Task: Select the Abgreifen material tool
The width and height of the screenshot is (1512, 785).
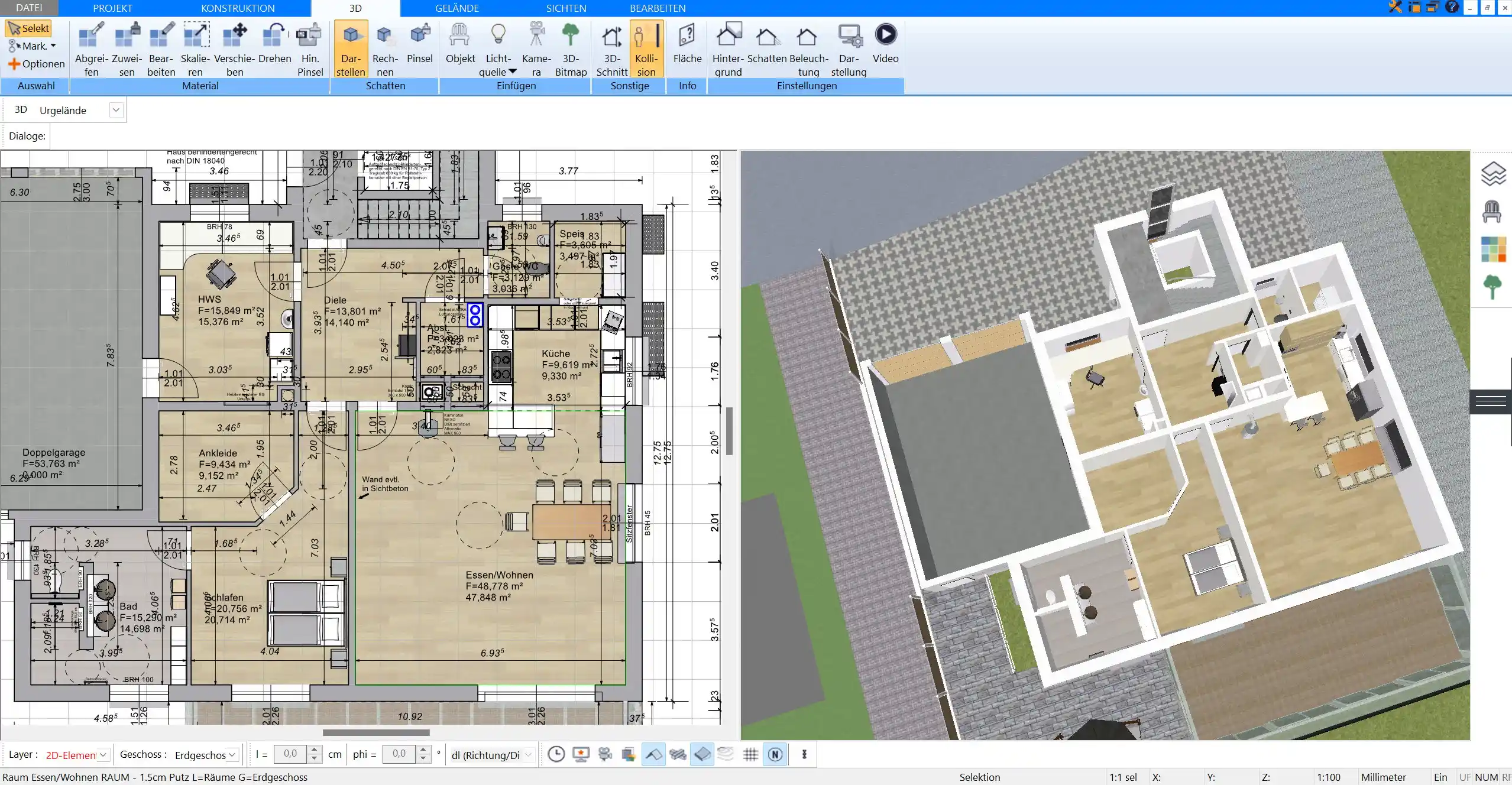Action: tap(91, 49)
